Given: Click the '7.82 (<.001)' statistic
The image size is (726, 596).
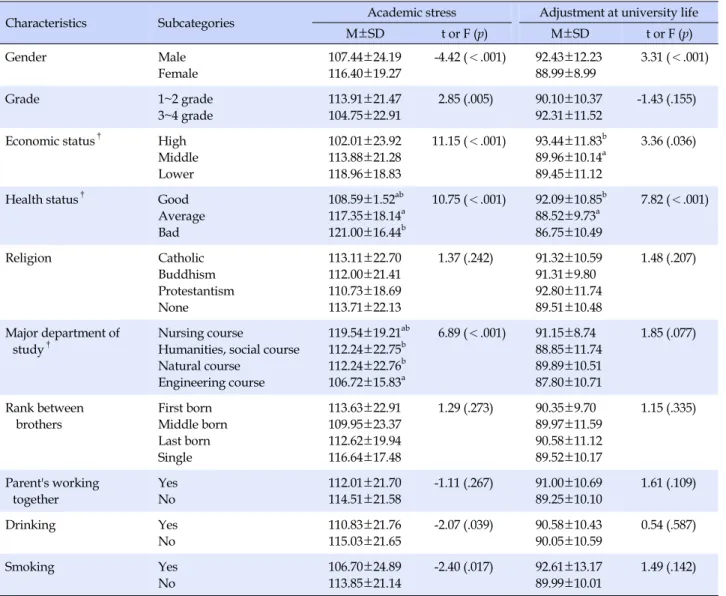Looking at the screenshot, I should click(675, 200).
